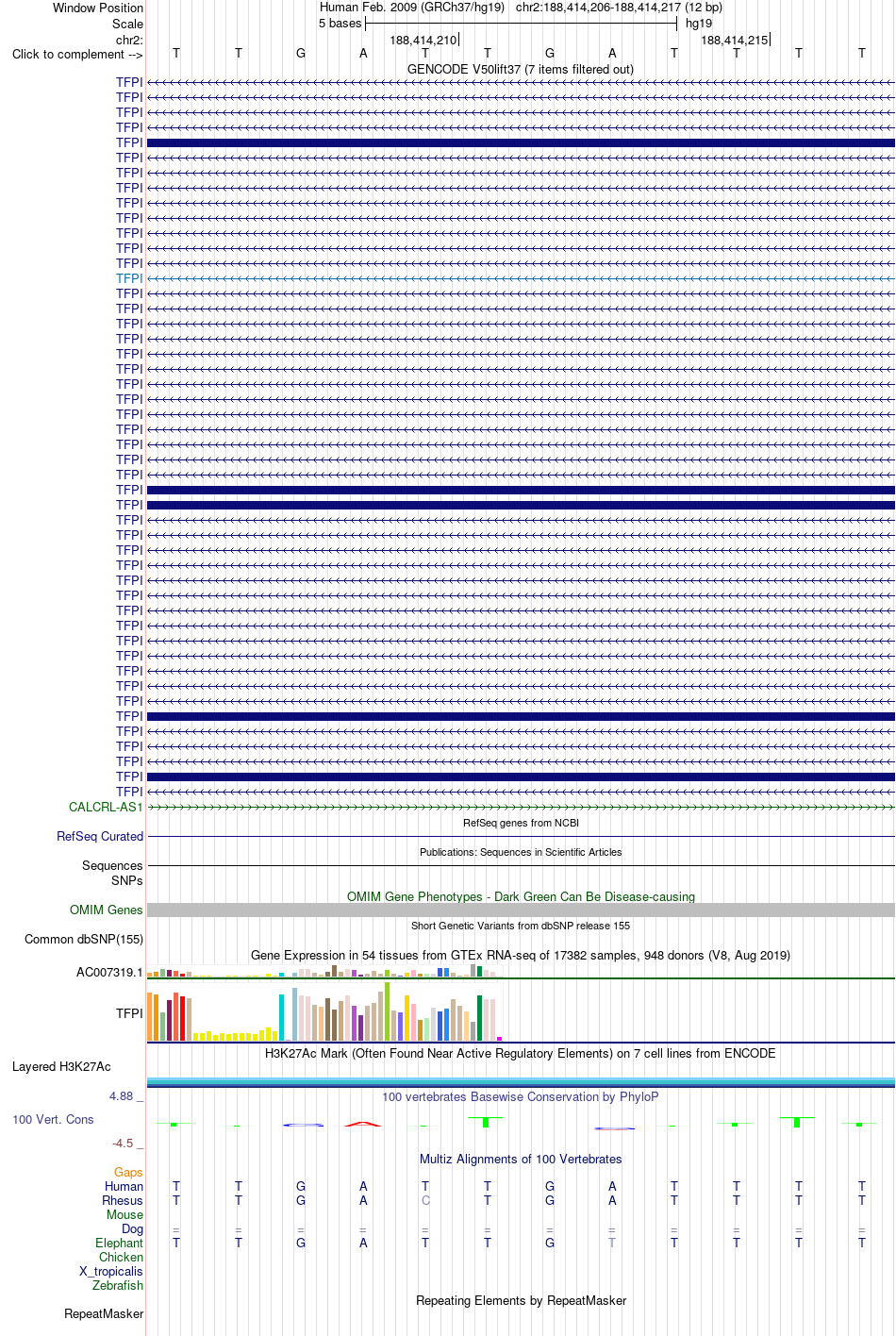Click 'RefSeq genes from NCBI' title
The width and height of the screenshot is (896, 1336).
521,823
